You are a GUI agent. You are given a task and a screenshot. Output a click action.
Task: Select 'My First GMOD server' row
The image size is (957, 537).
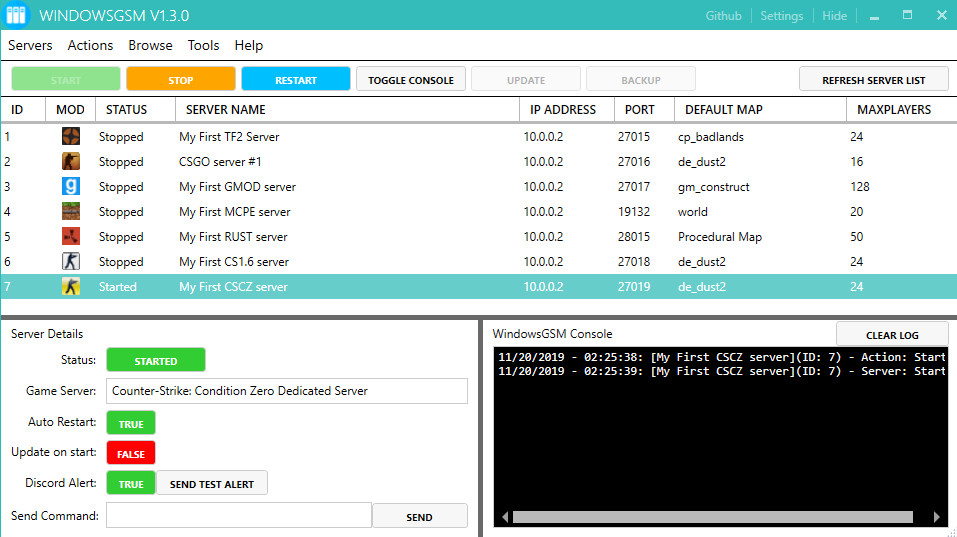[x=478, y=187]
